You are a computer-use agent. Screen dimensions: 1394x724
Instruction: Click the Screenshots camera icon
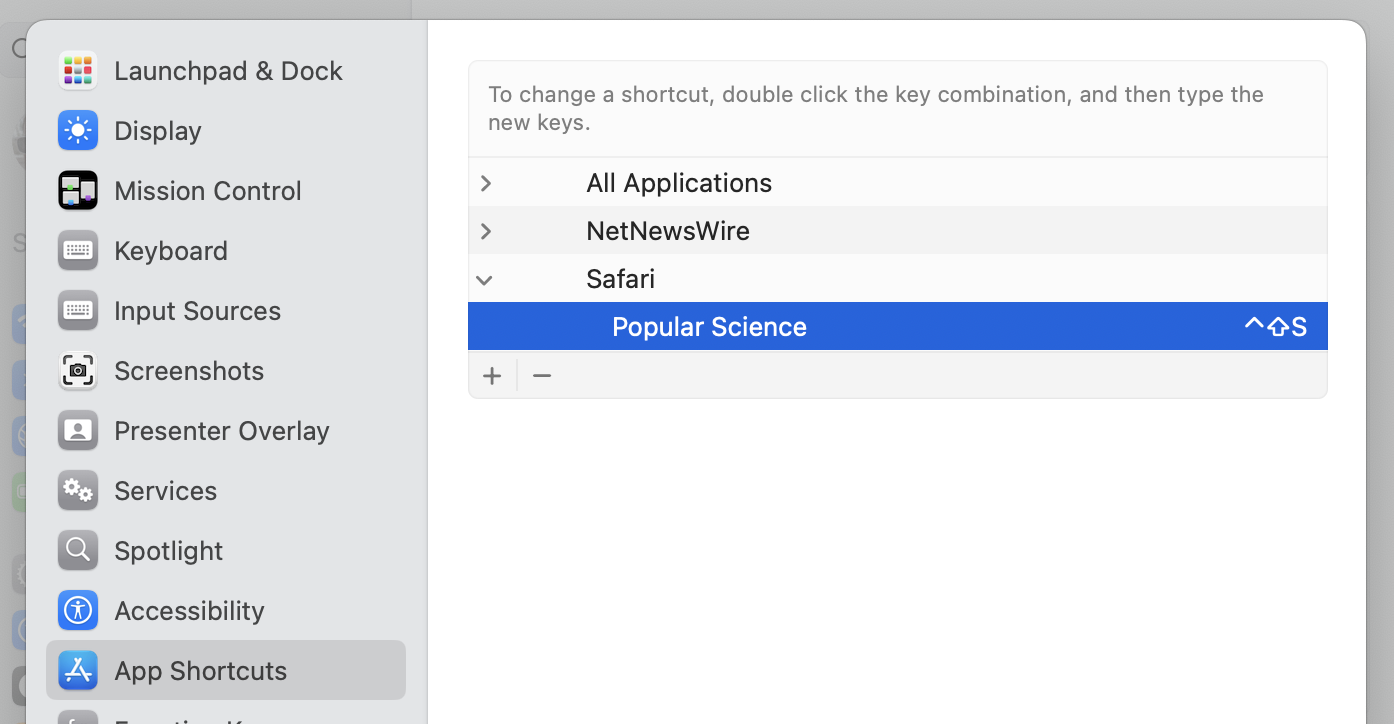[x=78, y=371]
